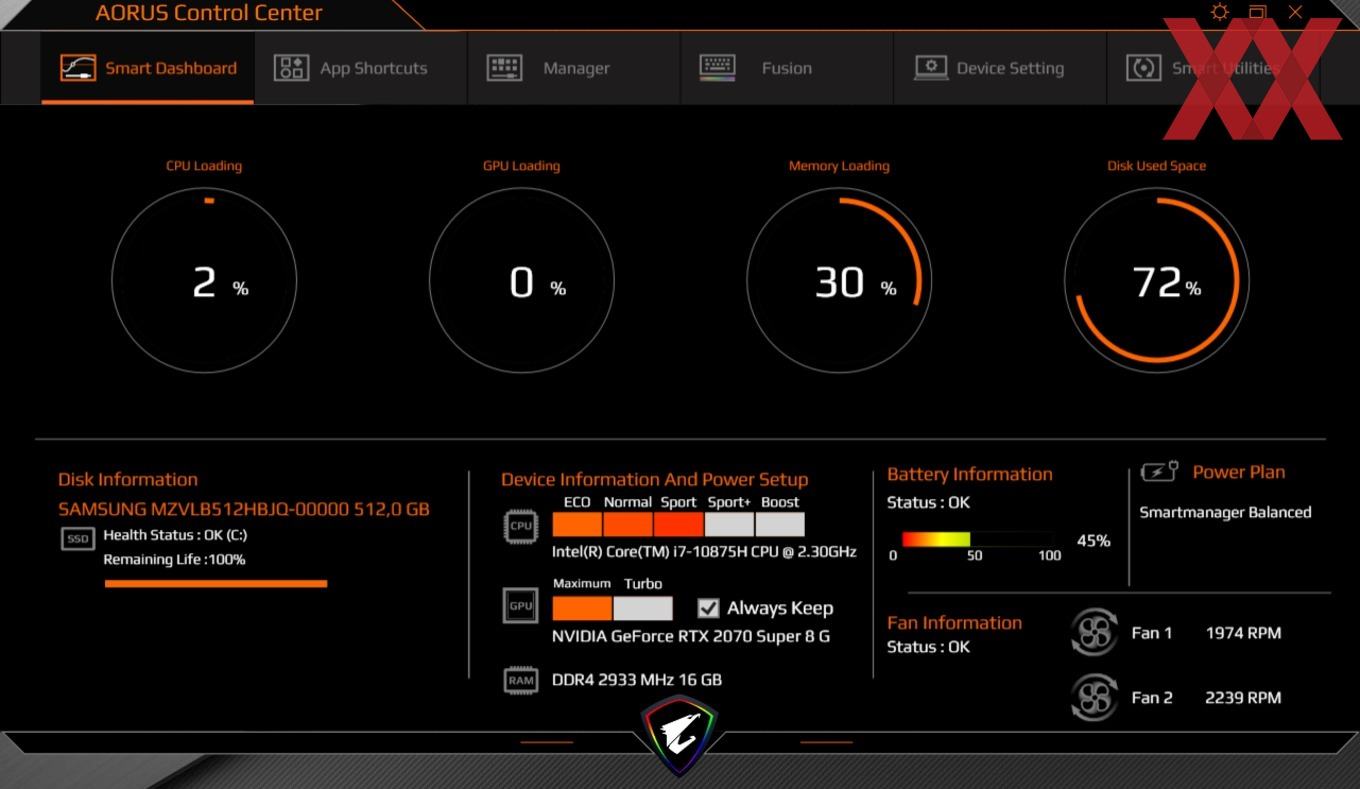Set CPU power mode to ECO

[x=577, y=524]
